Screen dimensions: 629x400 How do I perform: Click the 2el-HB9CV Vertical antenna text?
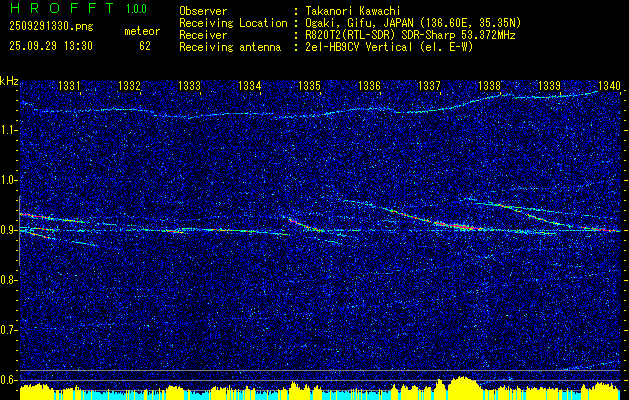pos(388,47)
